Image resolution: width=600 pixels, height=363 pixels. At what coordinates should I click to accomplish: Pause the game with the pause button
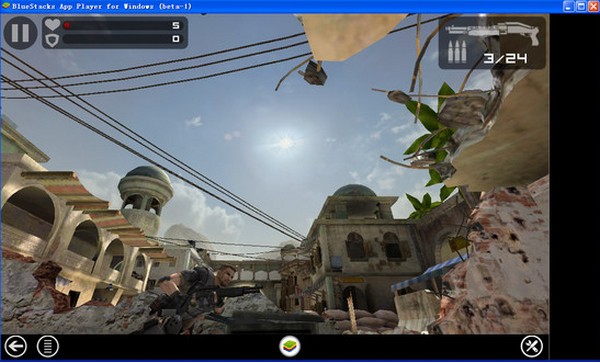point(20,33)
